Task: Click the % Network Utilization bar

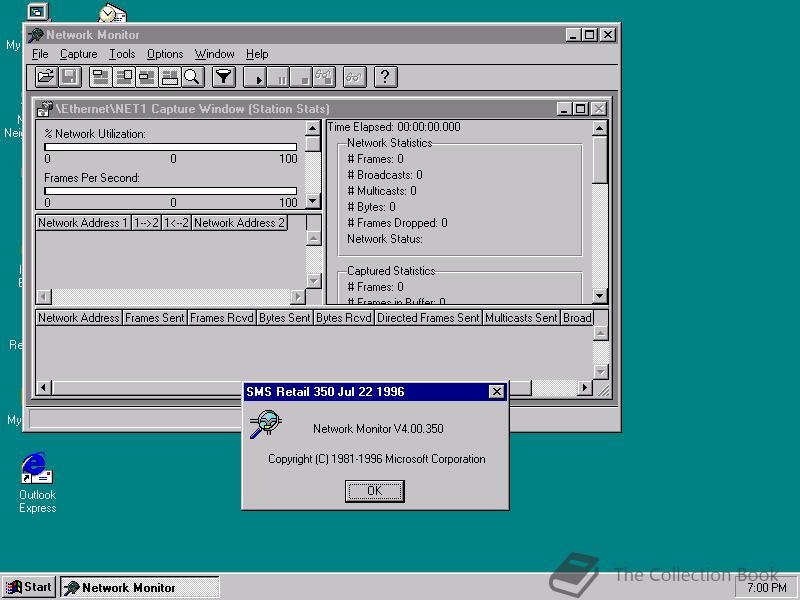Action: (x=170, y=147)
